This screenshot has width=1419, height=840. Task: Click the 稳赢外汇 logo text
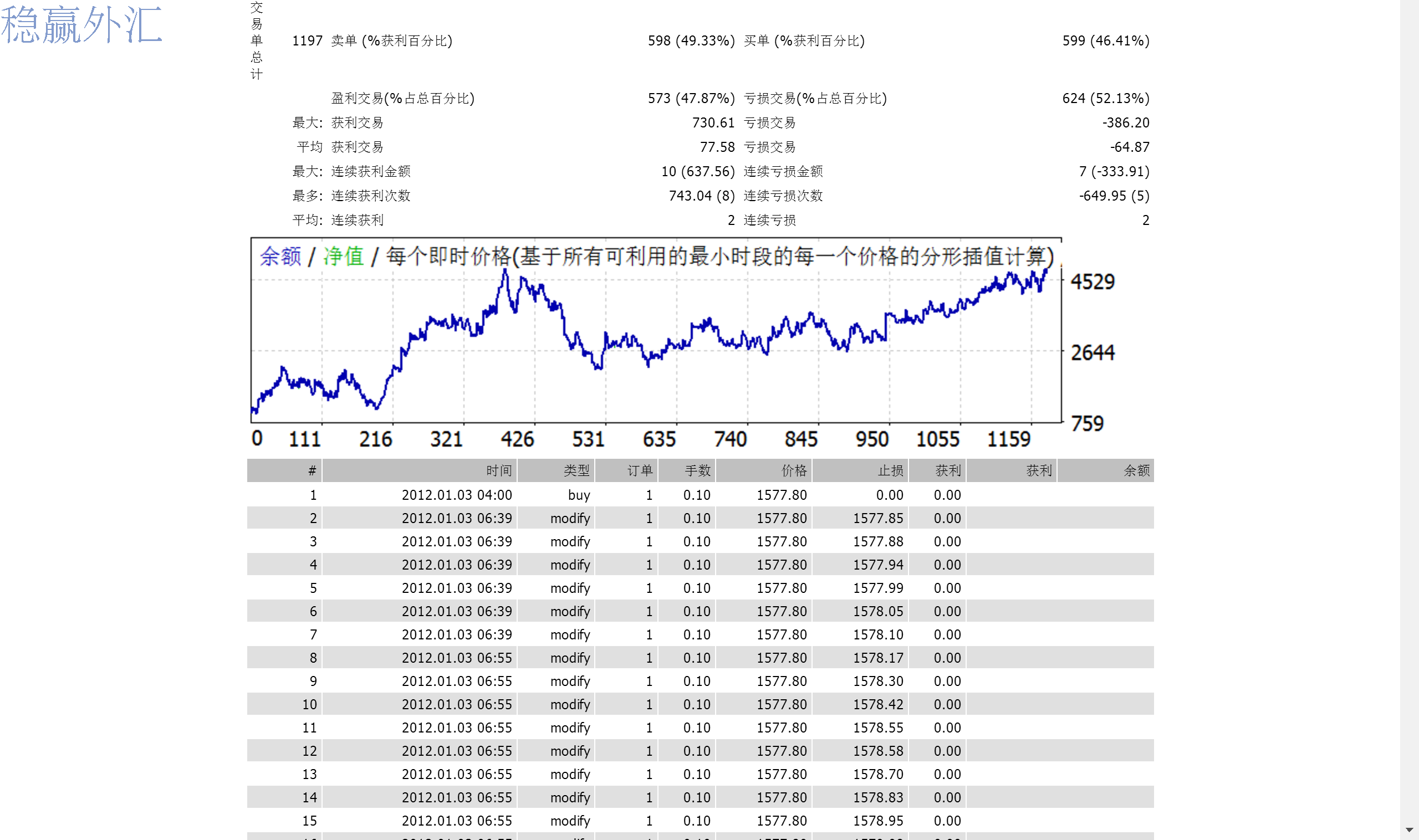[x=81, y=24]
